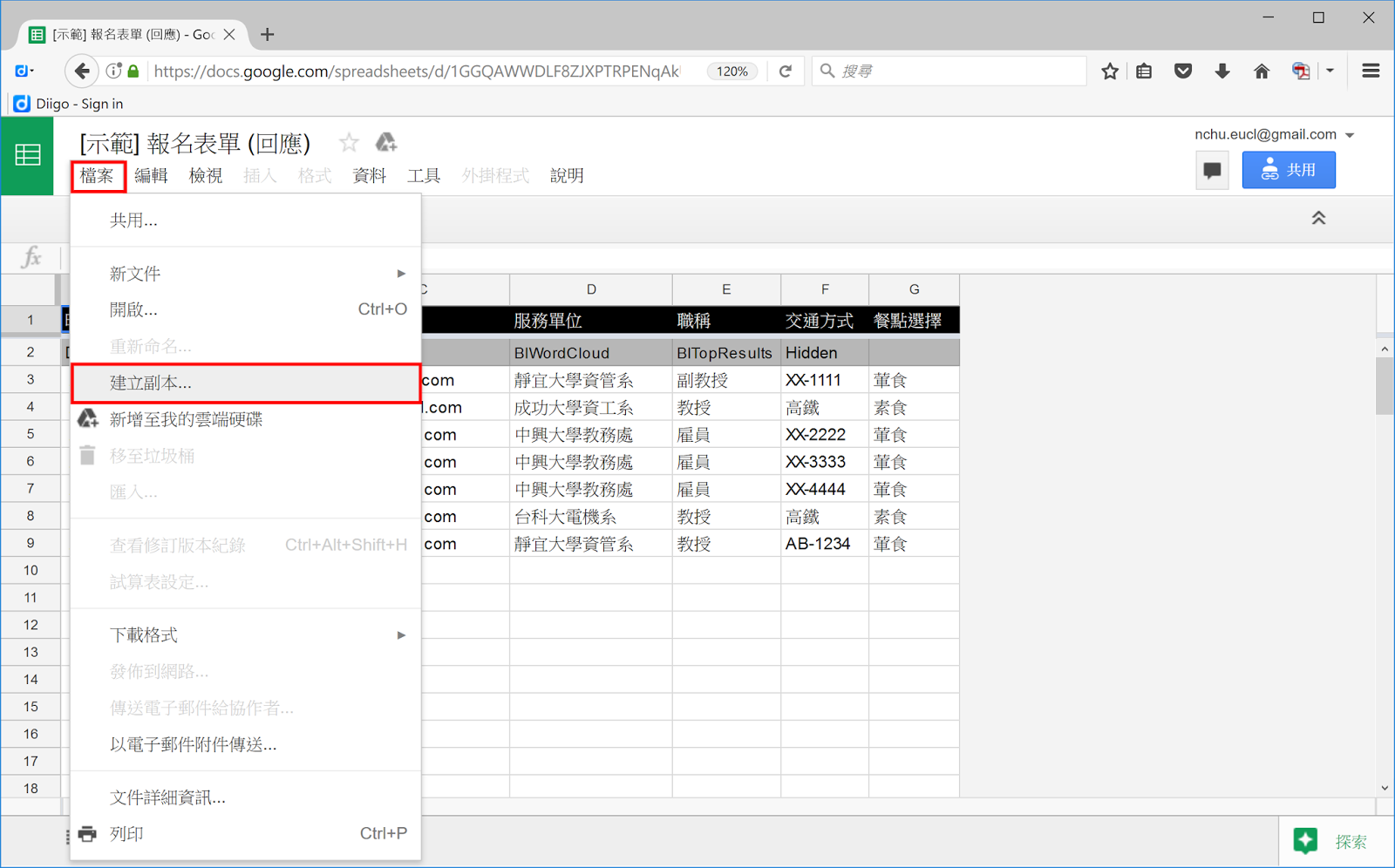Open the 資料 menu
Image resolution: width=1395 pixels, height=868 pixels.
click(x=370, y=176)
